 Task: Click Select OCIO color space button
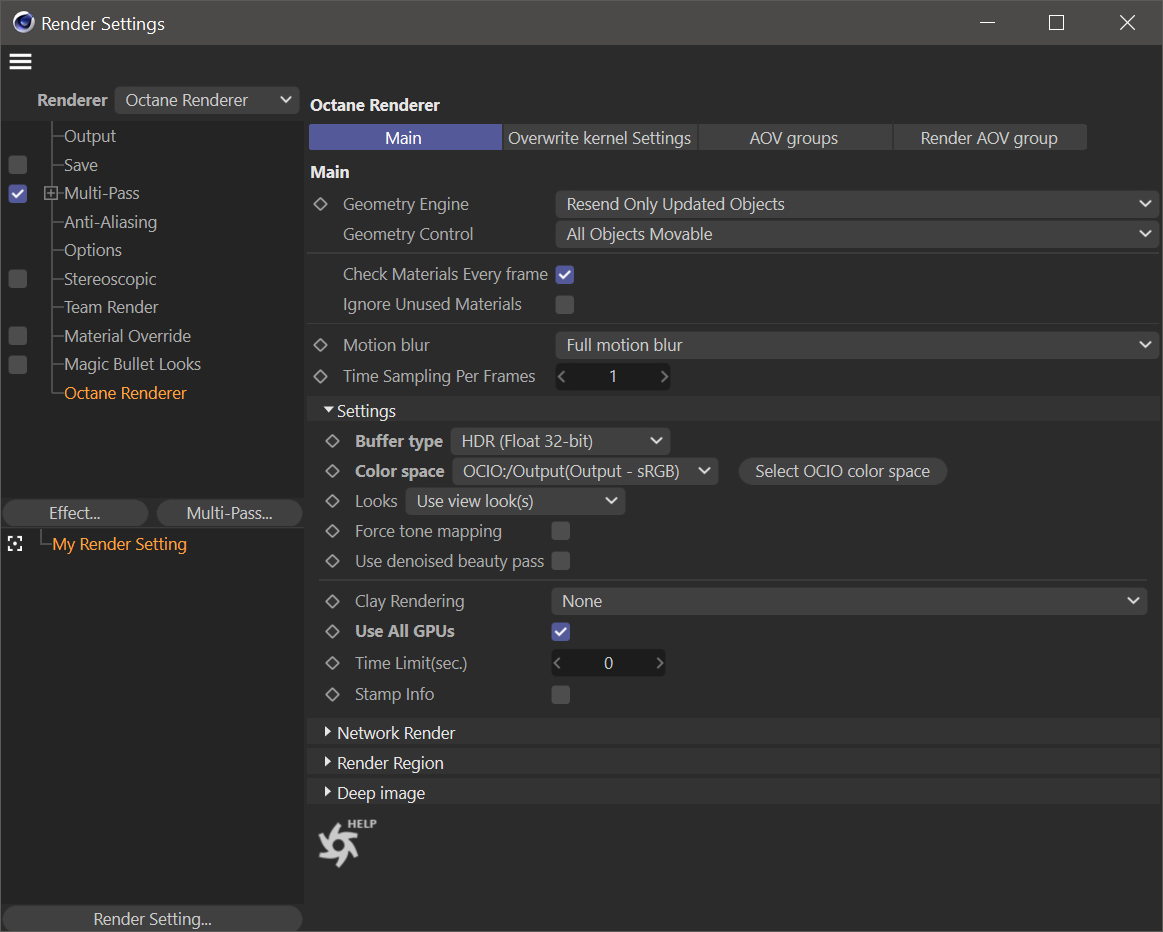[842, 471]
